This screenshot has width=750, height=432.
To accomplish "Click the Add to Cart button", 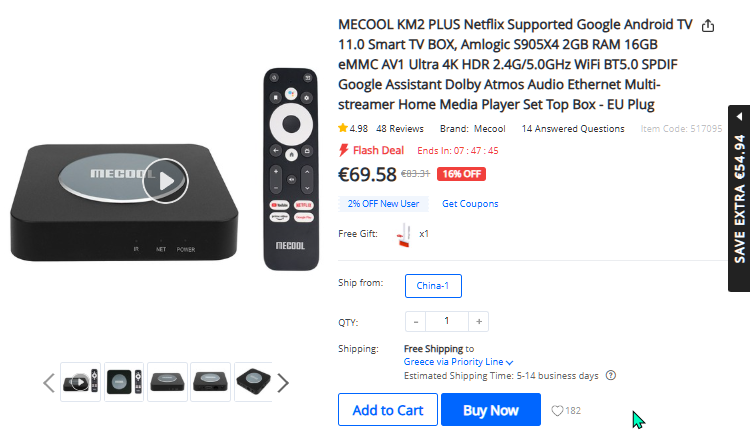I will tap(387, 410).
